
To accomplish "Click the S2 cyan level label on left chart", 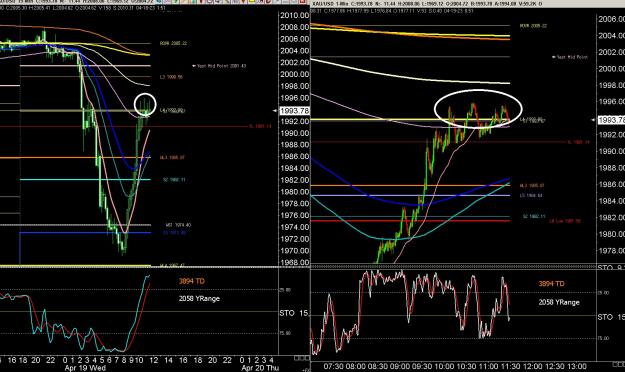I will [x=174, y=180].
